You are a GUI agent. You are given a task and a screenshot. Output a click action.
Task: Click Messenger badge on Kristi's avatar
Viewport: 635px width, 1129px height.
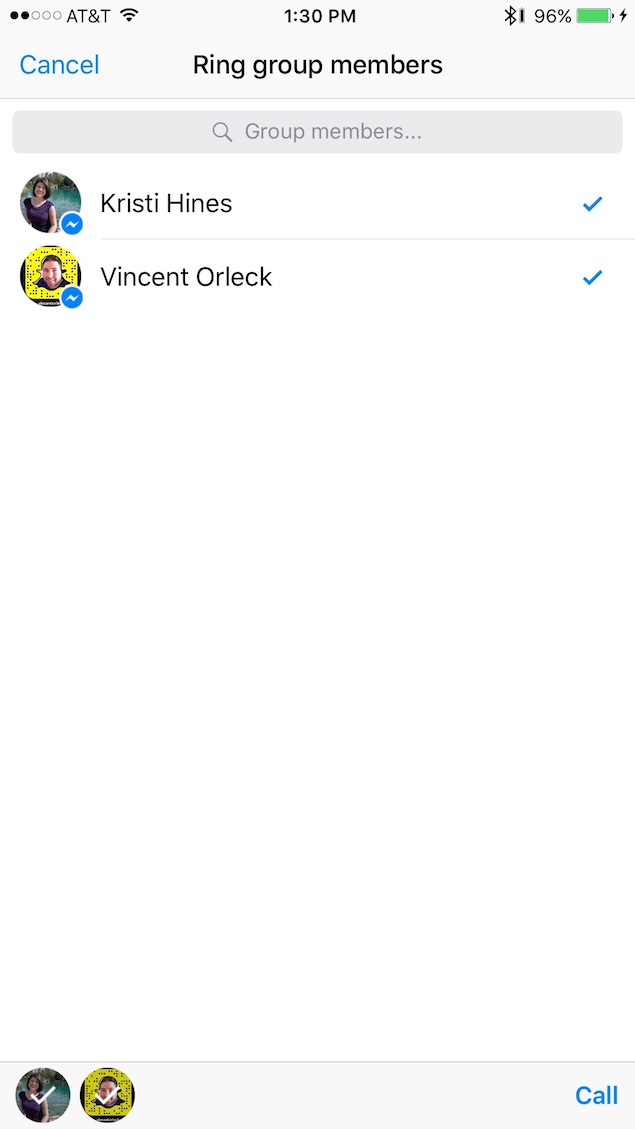[x=71, y=225]
